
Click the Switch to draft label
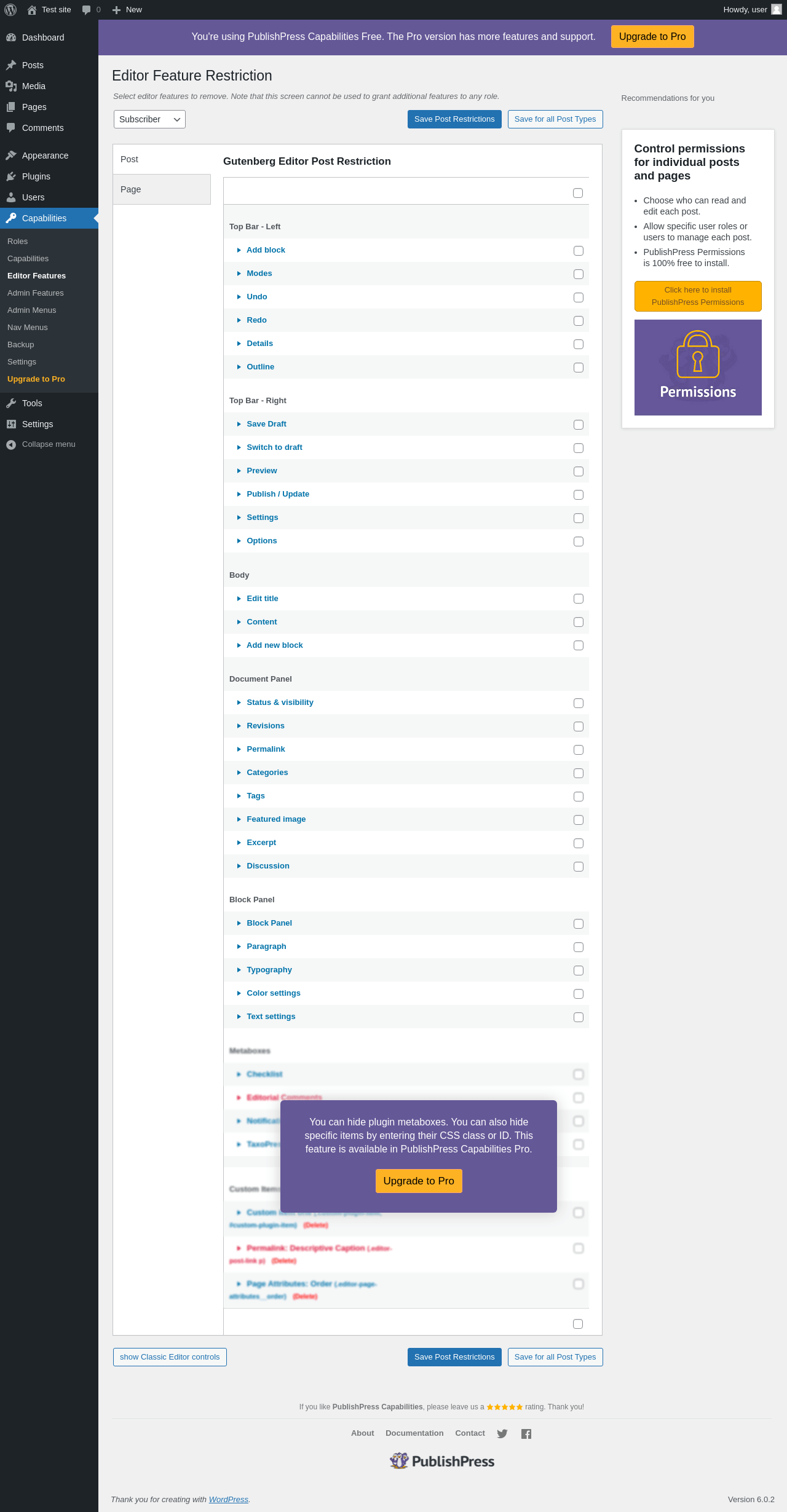pos(275,447)
